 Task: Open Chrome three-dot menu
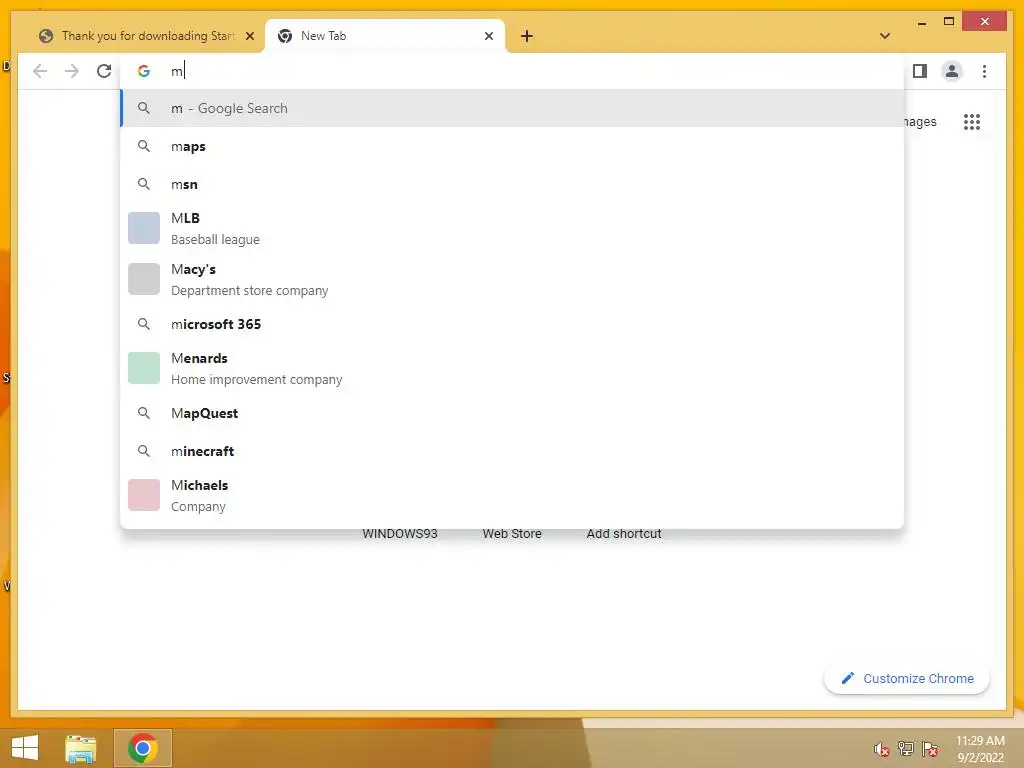tap(984, 71)
